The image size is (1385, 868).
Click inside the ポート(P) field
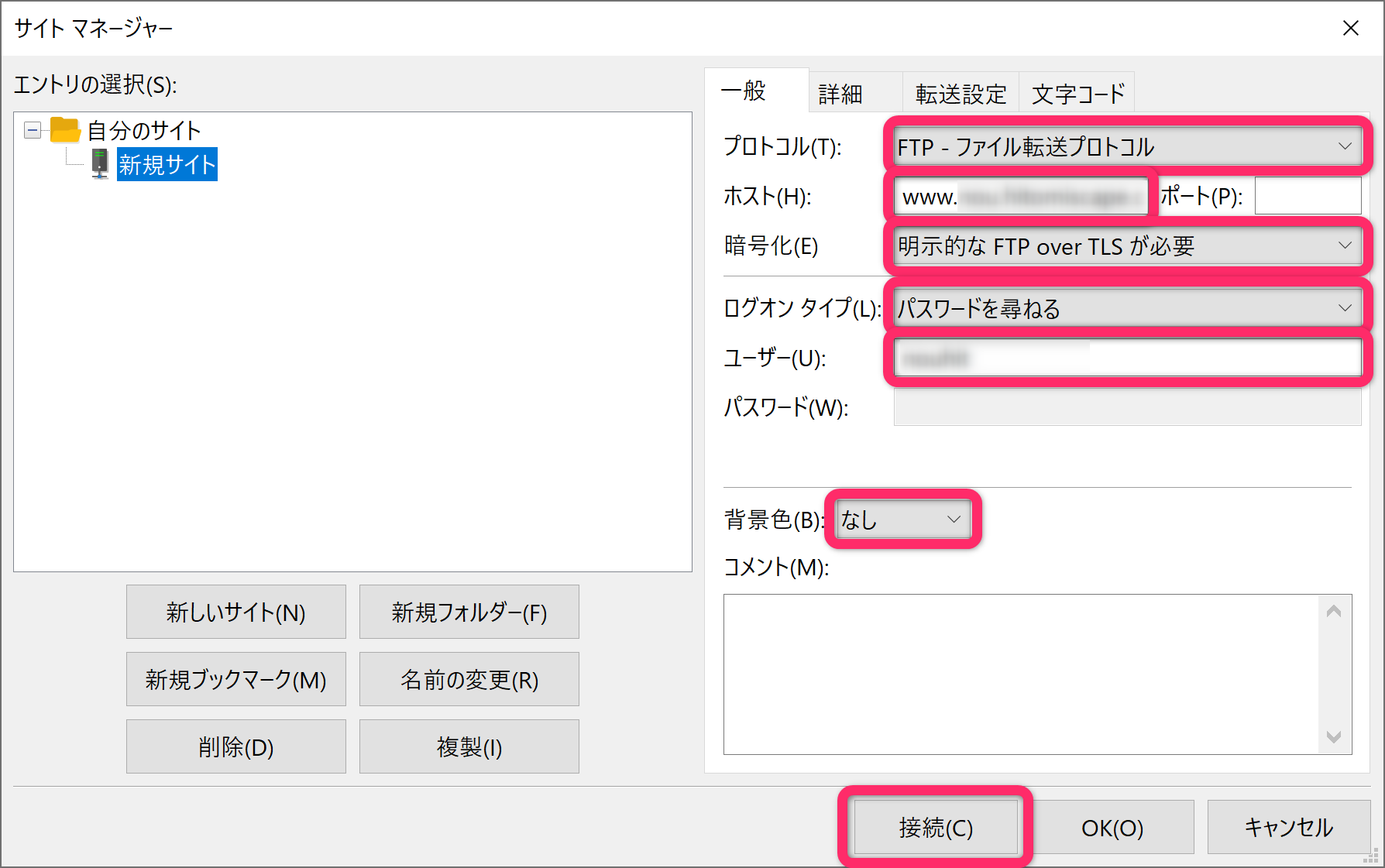click(1308, 196)
